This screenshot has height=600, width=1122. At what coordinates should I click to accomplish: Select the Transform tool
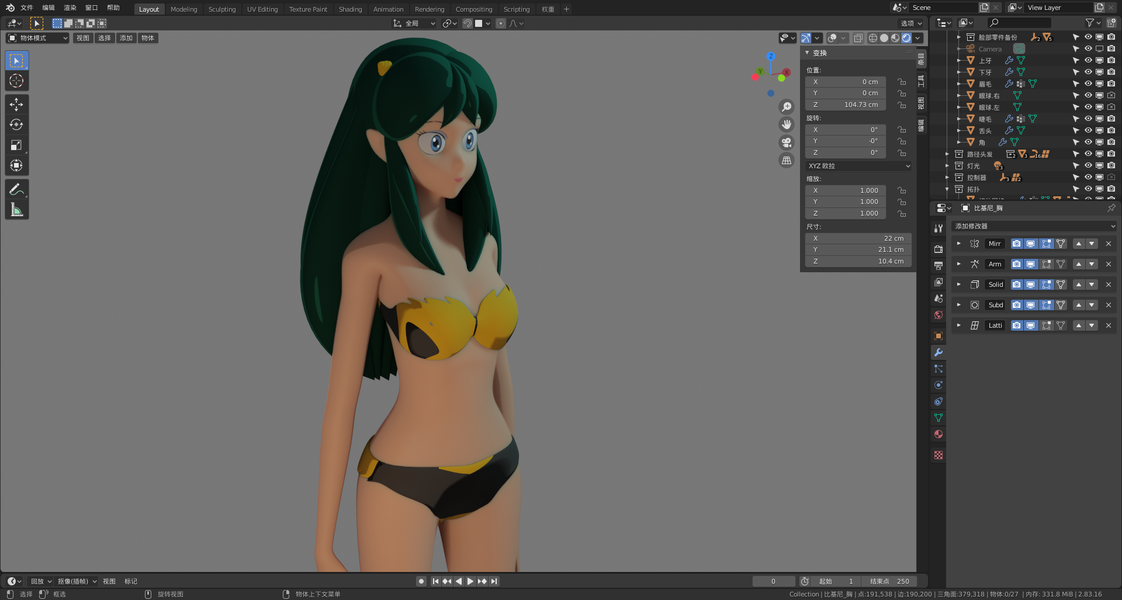pyautogui.click(x=16, y=165)
